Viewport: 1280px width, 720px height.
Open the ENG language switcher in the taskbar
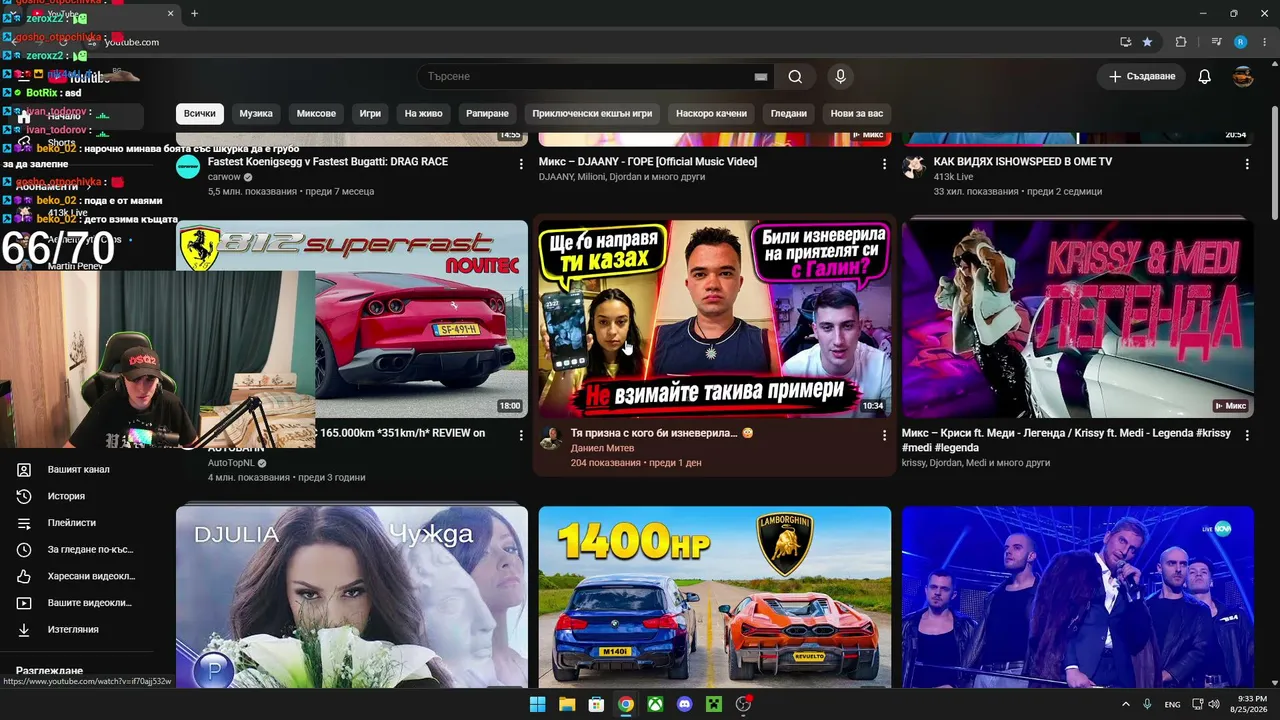(x=1172, y=704)
